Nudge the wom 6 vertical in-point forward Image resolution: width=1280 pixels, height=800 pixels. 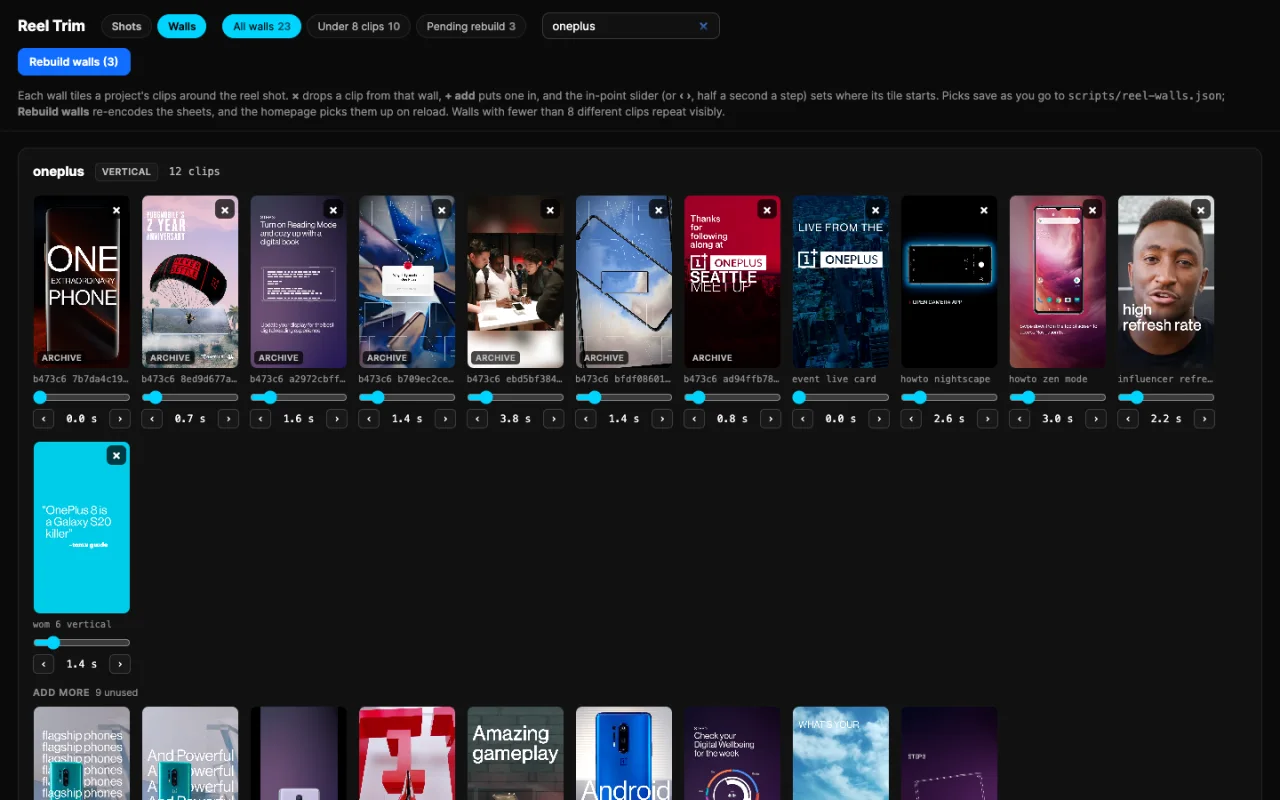tap(120, 664)
